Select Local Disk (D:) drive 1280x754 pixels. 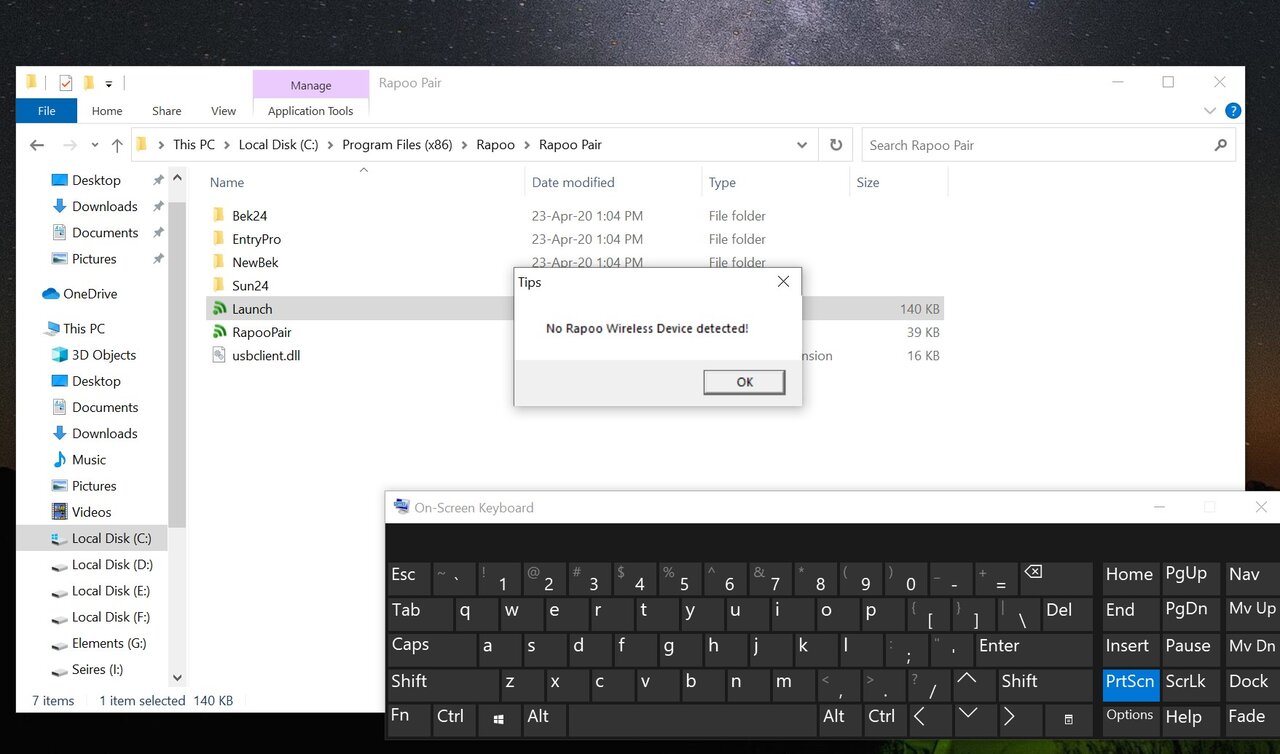click(x=112, y=565)
